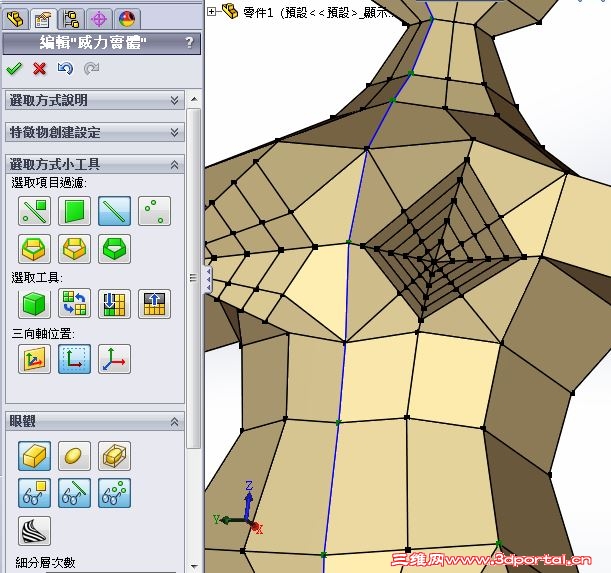Open the DisplayManager color-ball tab

127,19
